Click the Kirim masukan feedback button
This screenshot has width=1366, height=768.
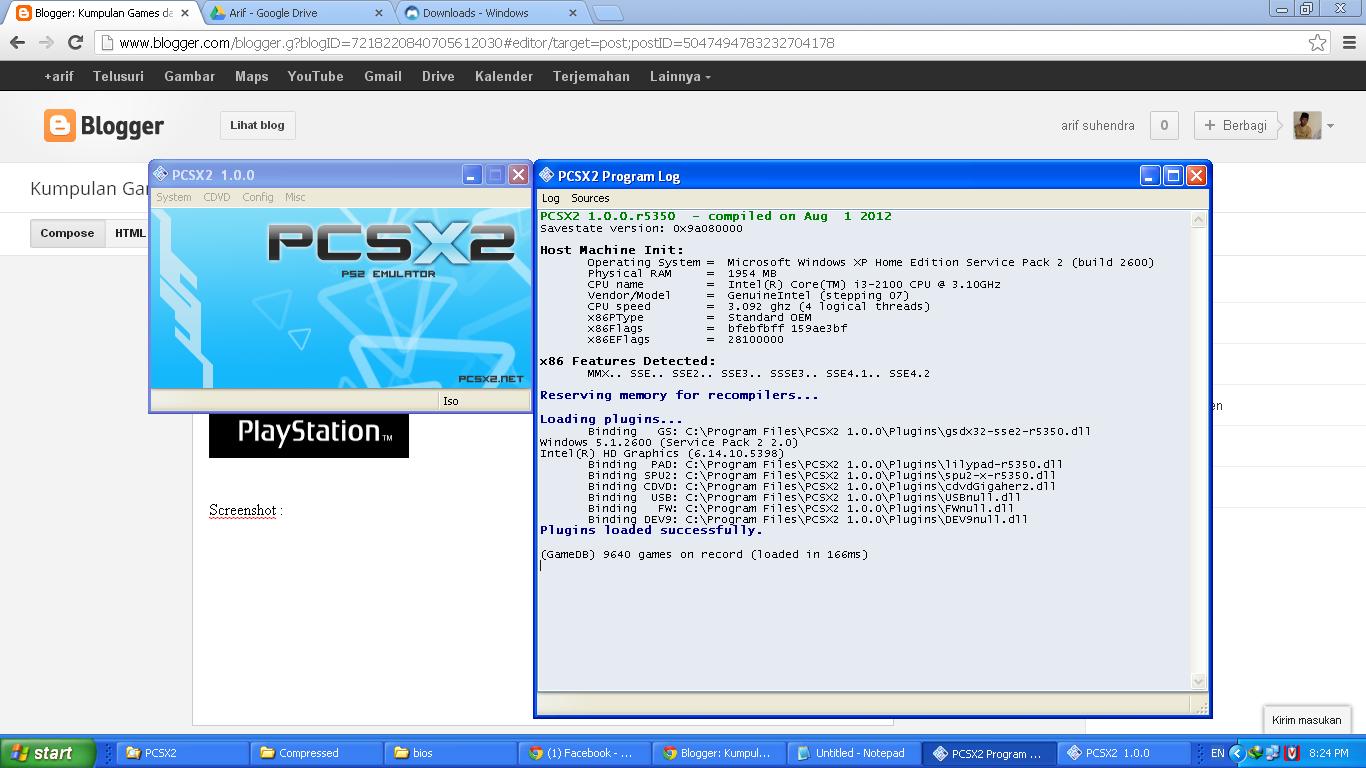tap(1307, 720)
